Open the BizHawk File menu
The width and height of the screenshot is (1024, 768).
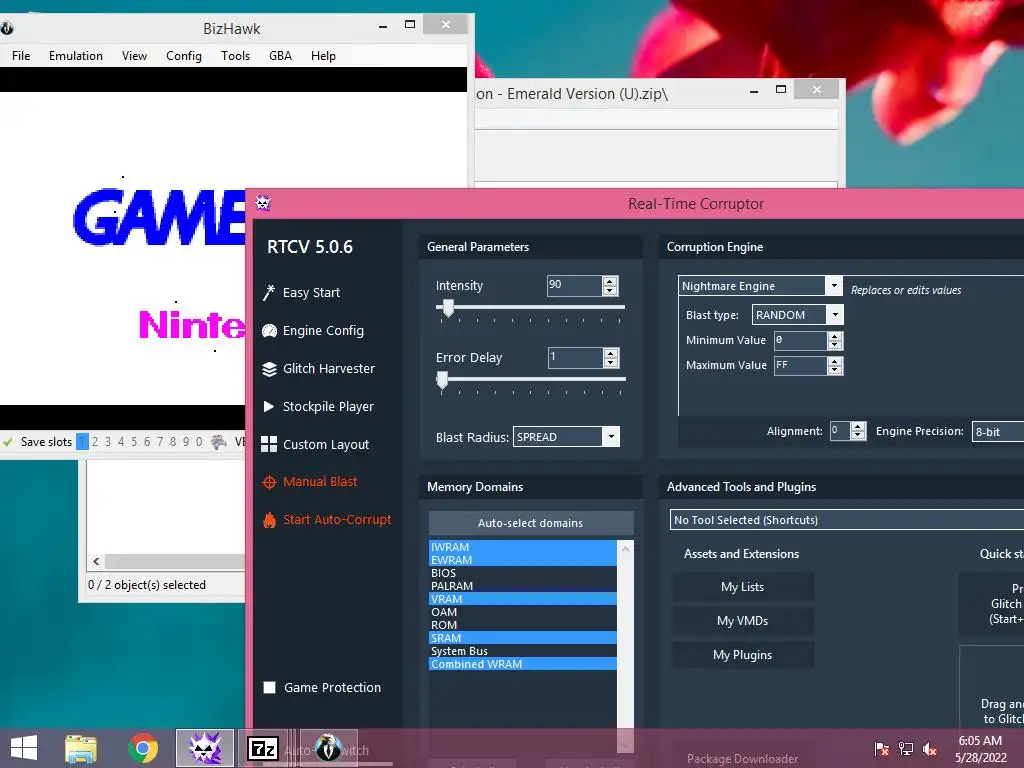[x=21, y=56]
